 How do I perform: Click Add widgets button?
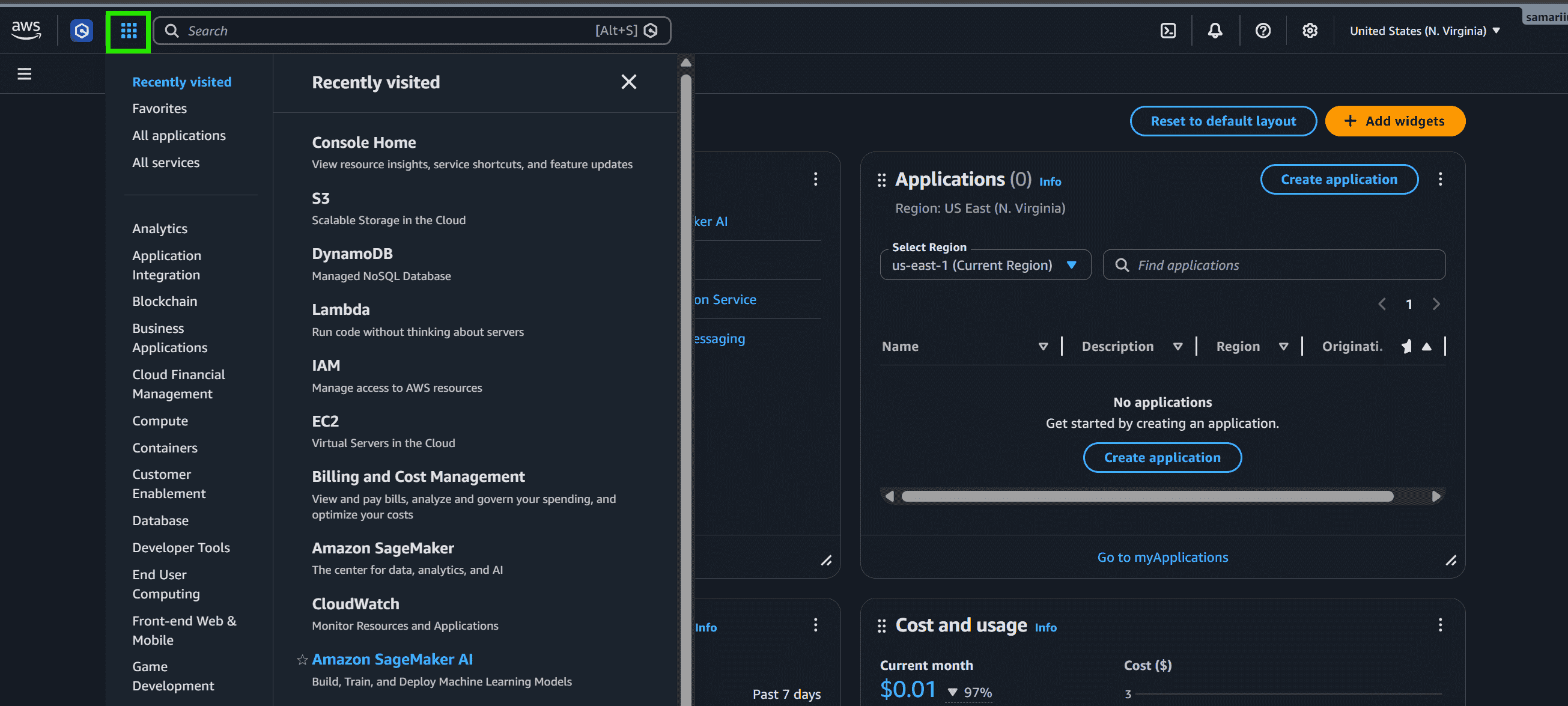click(x=1394, y=121)
